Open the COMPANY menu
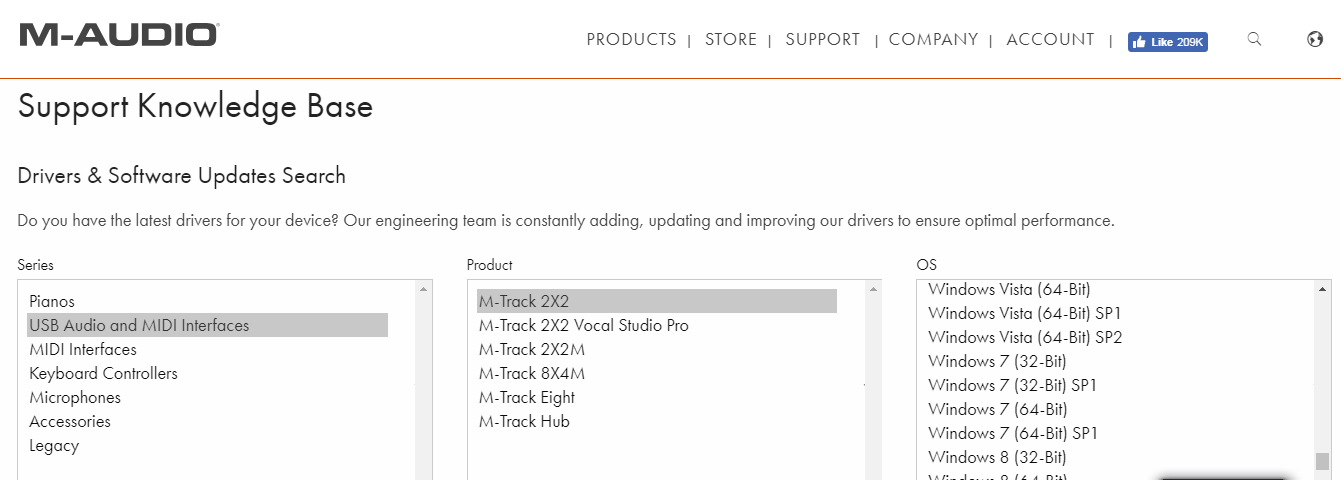Image resolution: width=1341 pixels, height=480 pixels. click(933, 40)
